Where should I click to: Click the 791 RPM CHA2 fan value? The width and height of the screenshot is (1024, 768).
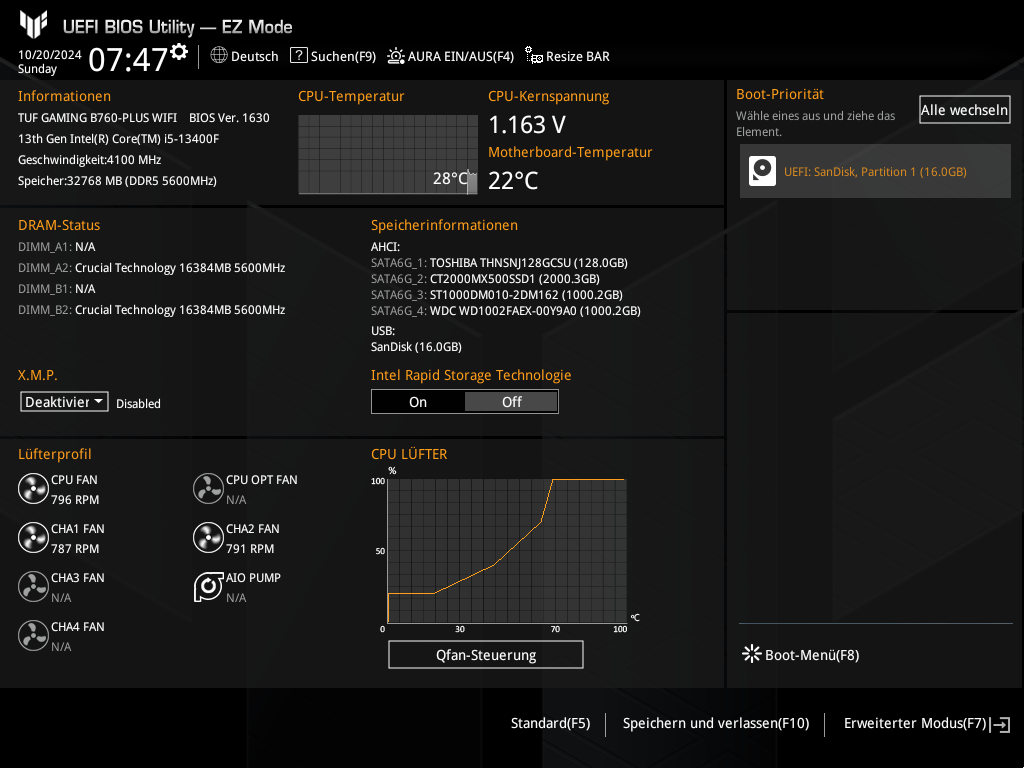(x=250, y=549)
